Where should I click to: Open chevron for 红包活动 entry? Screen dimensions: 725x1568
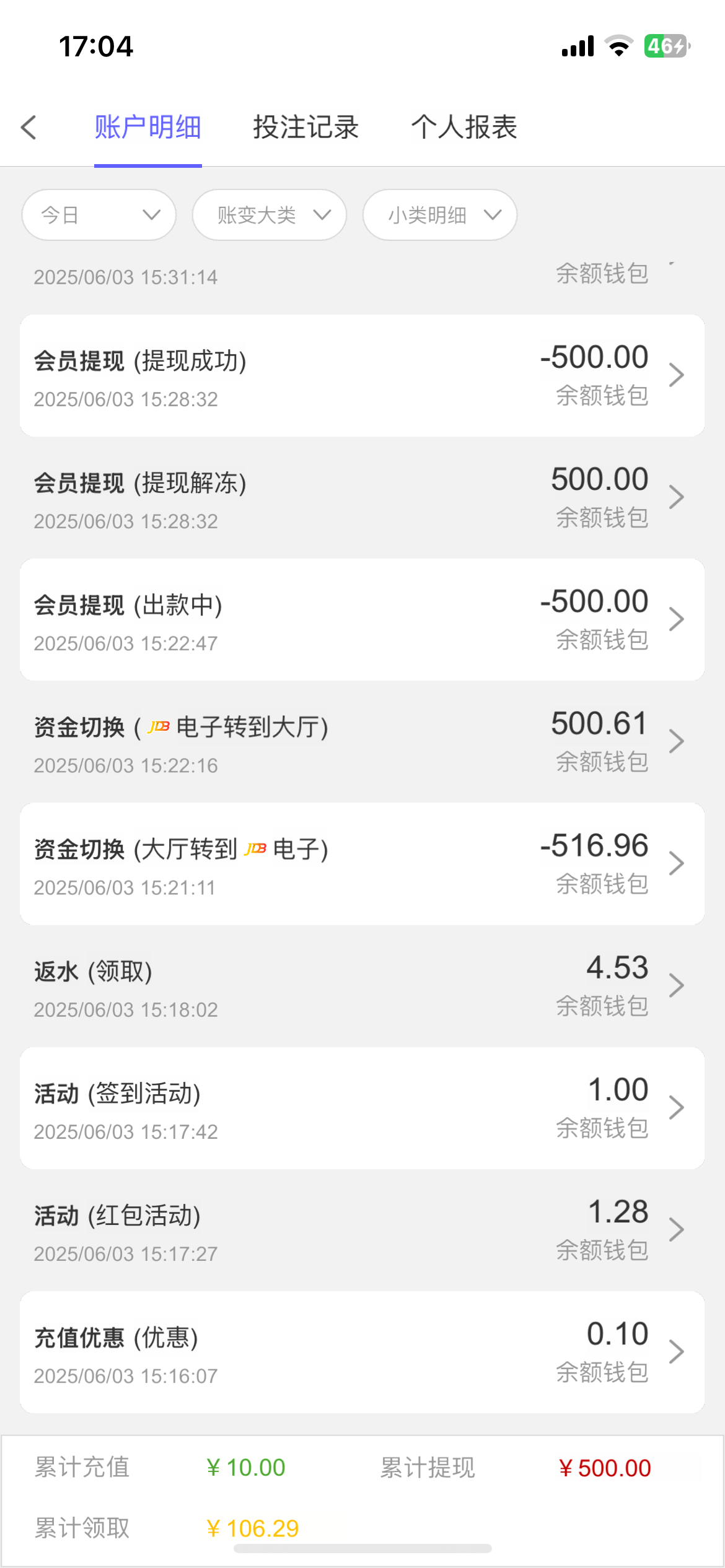pyautogui.click(x=676, y=1229)
